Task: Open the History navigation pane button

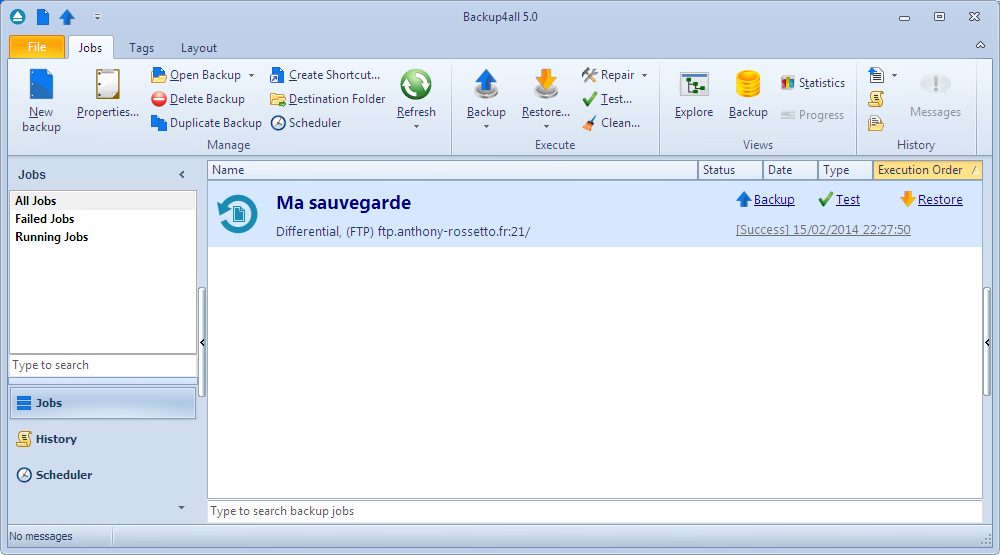Action: point(103,439)
